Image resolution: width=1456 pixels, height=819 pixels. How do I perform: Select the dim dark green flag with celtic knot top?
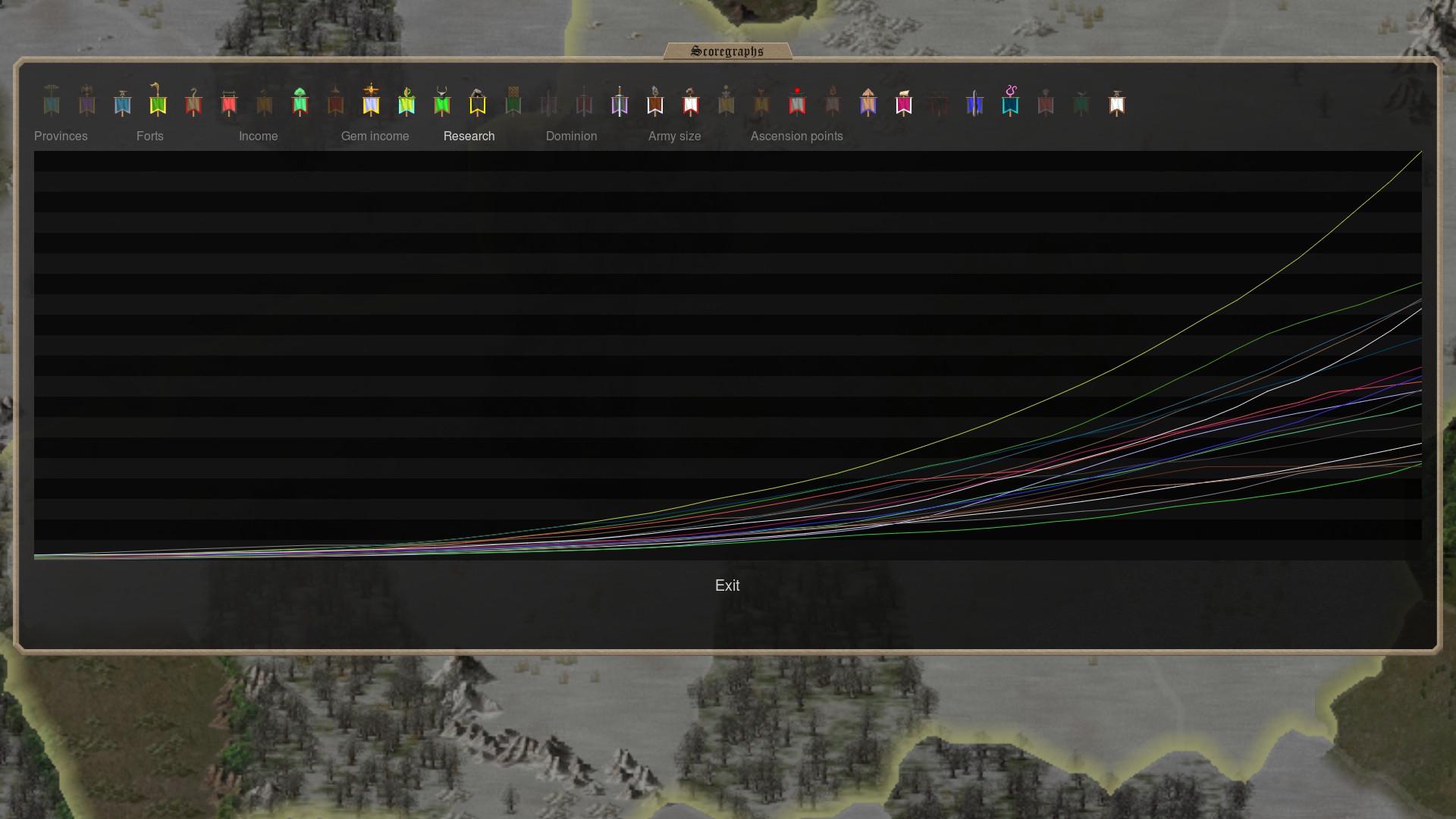tap(513, 101)
